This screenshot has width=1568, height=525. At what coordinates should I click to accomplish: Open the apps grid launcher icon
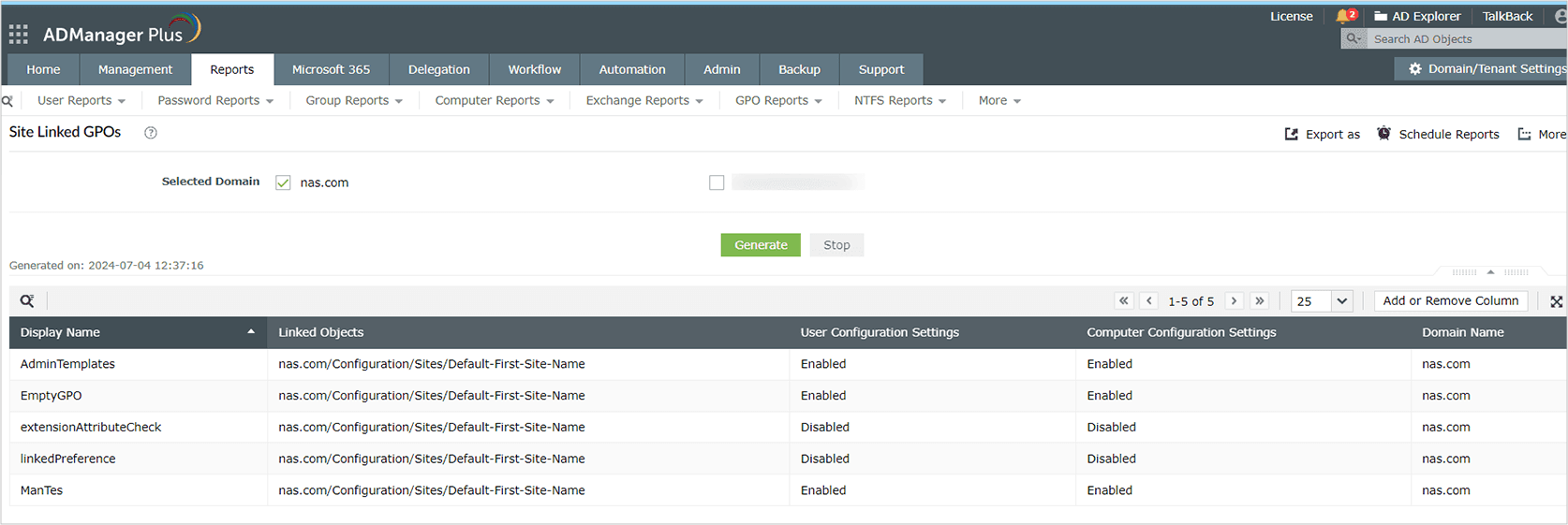pyautogui.click(x=18, y=35)
